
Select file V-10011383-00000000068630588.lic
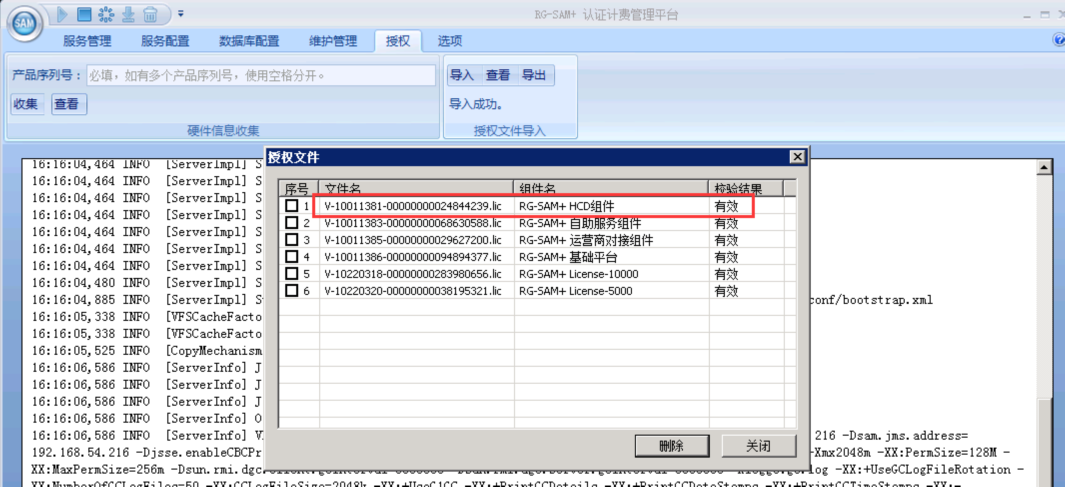pos(413,223)
